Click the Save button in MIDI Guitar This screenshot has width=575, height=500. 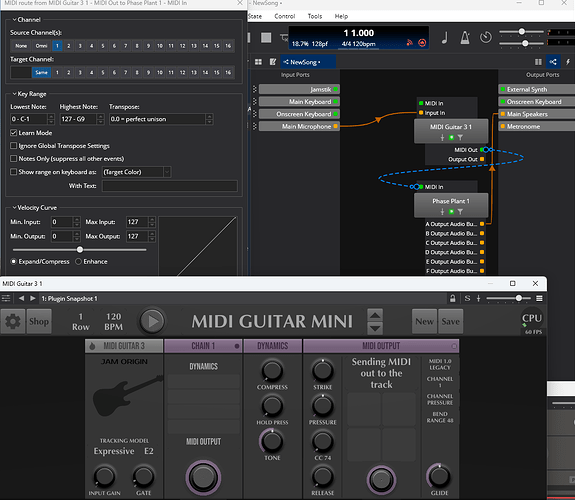coord(450,321)
